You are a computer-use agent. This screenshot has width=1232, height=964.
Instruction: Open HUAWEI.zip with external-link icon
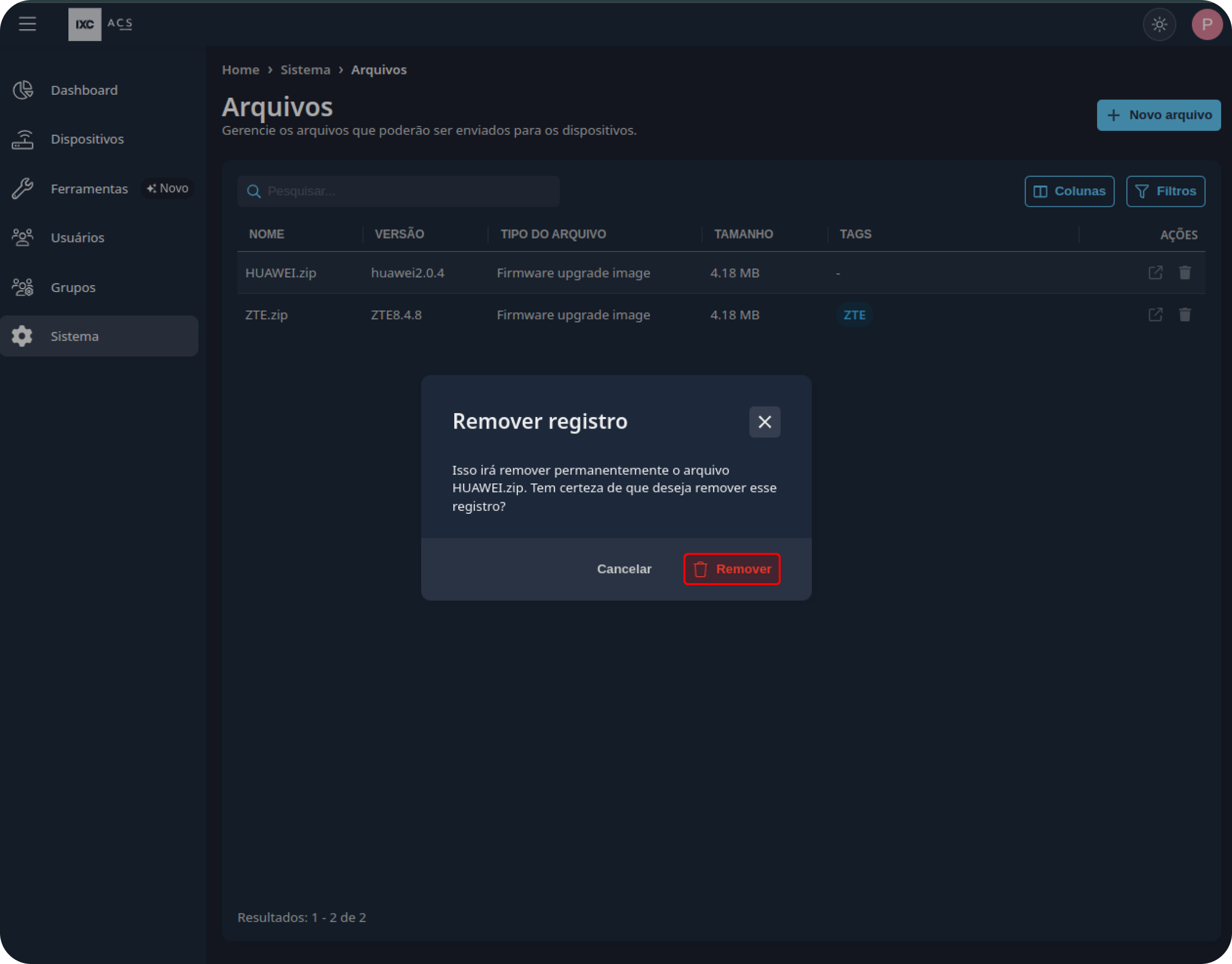(x=1155, y=273)
